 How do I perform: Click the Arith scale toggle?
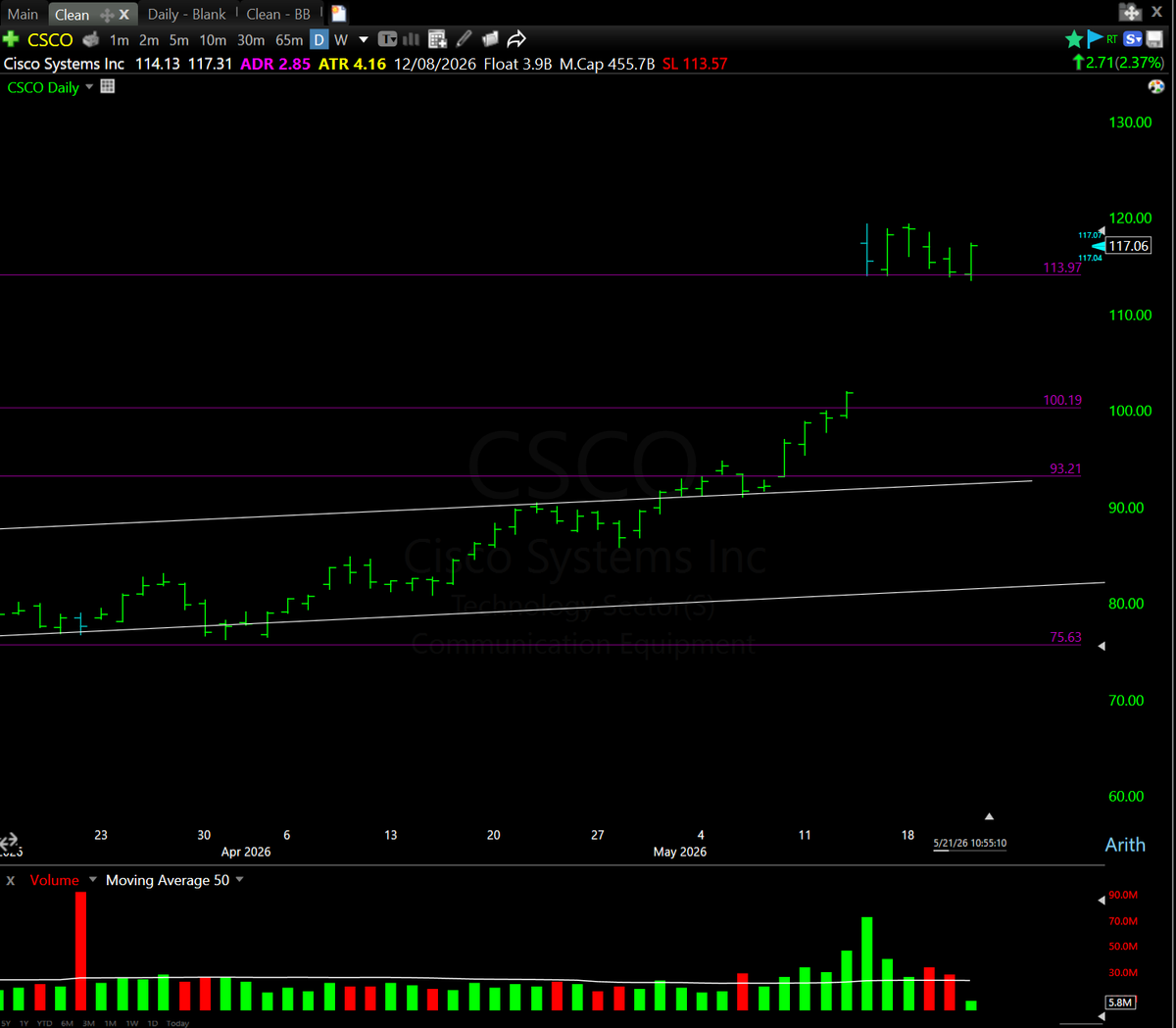tap(1125, 845)
